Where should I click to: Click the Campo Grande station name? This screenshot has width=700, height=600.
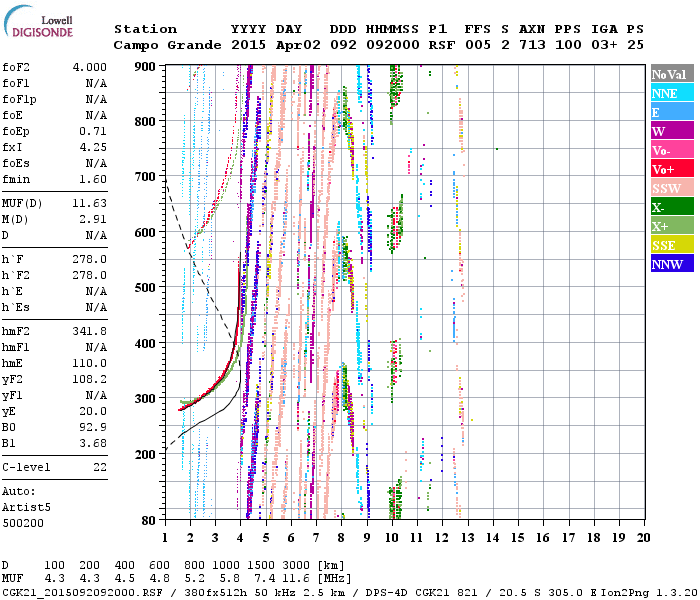point(167,45)
